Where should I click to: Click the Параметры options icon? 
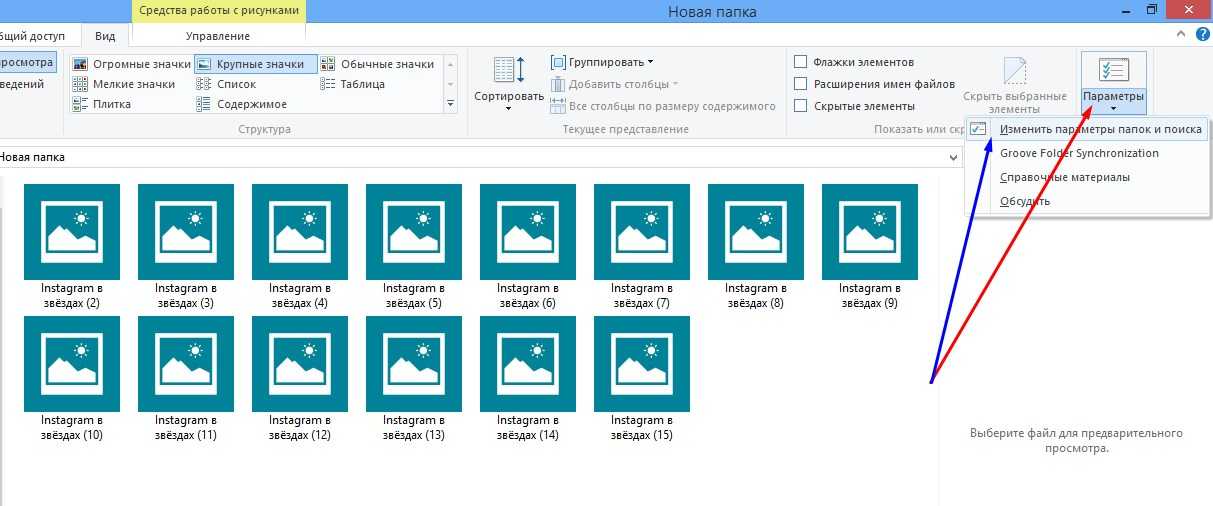click(x=1113, y=70)
